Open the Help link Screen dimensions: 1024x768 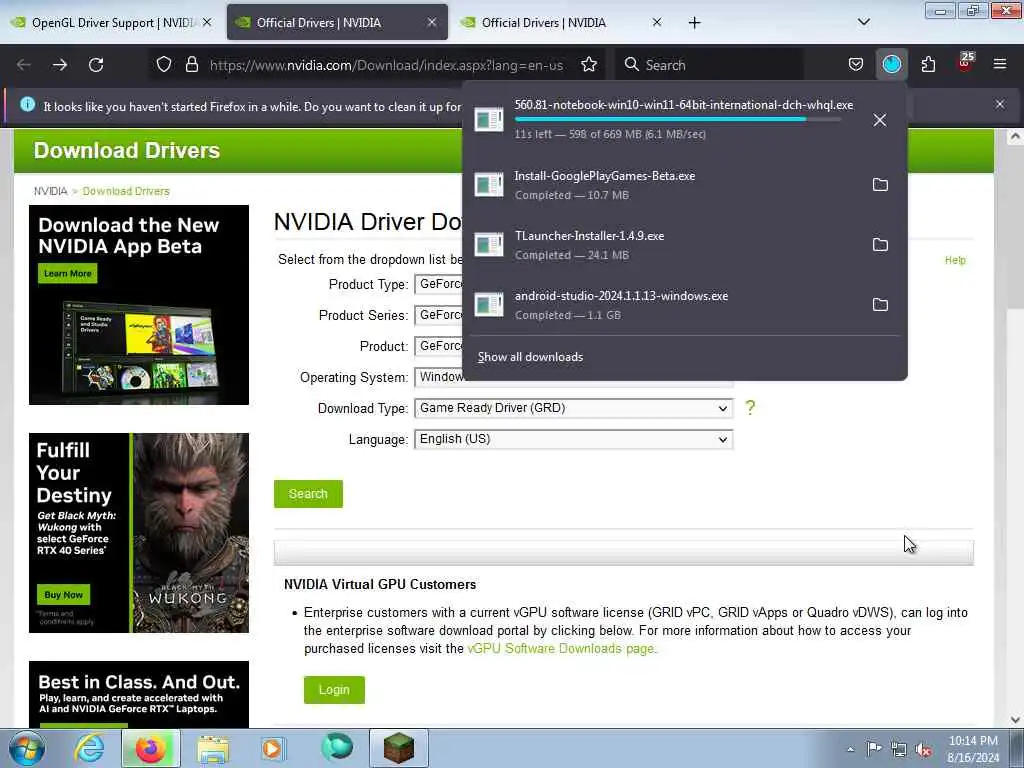[x=955, y=261]
